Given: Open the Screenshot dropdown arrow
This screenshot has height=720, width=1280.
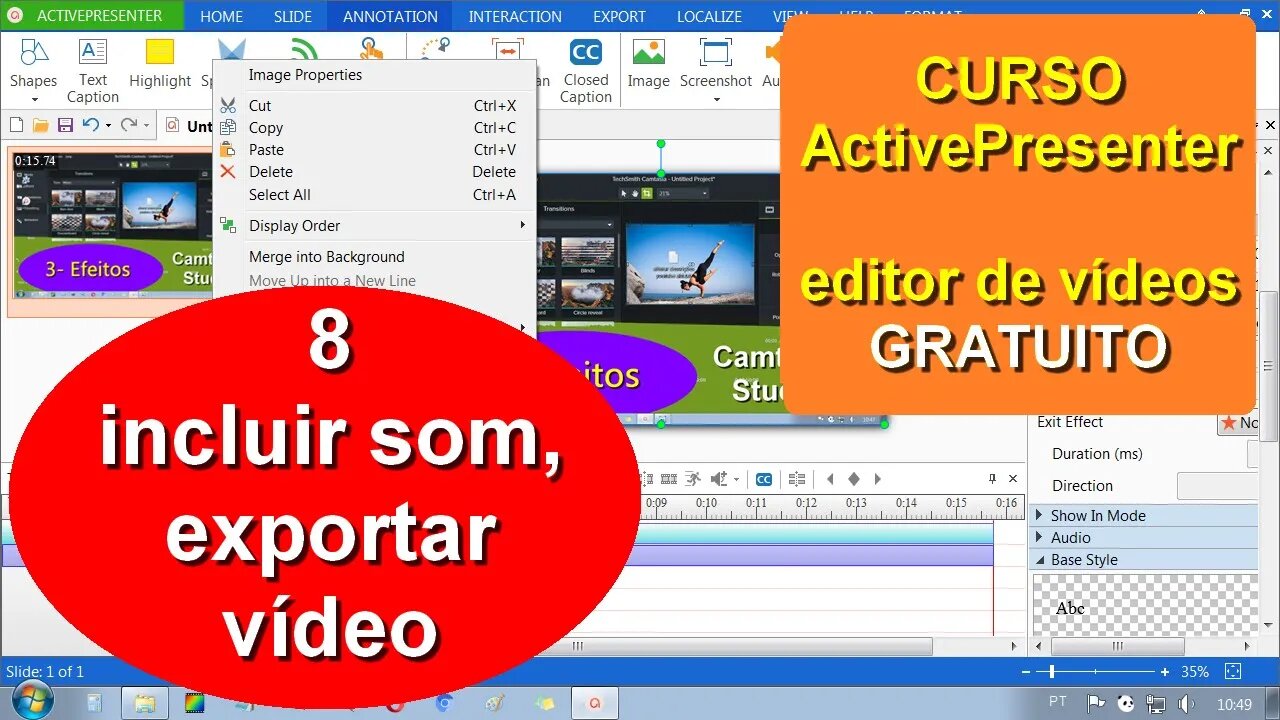Looking at the screenshot, I should click(x=716, y=99).
